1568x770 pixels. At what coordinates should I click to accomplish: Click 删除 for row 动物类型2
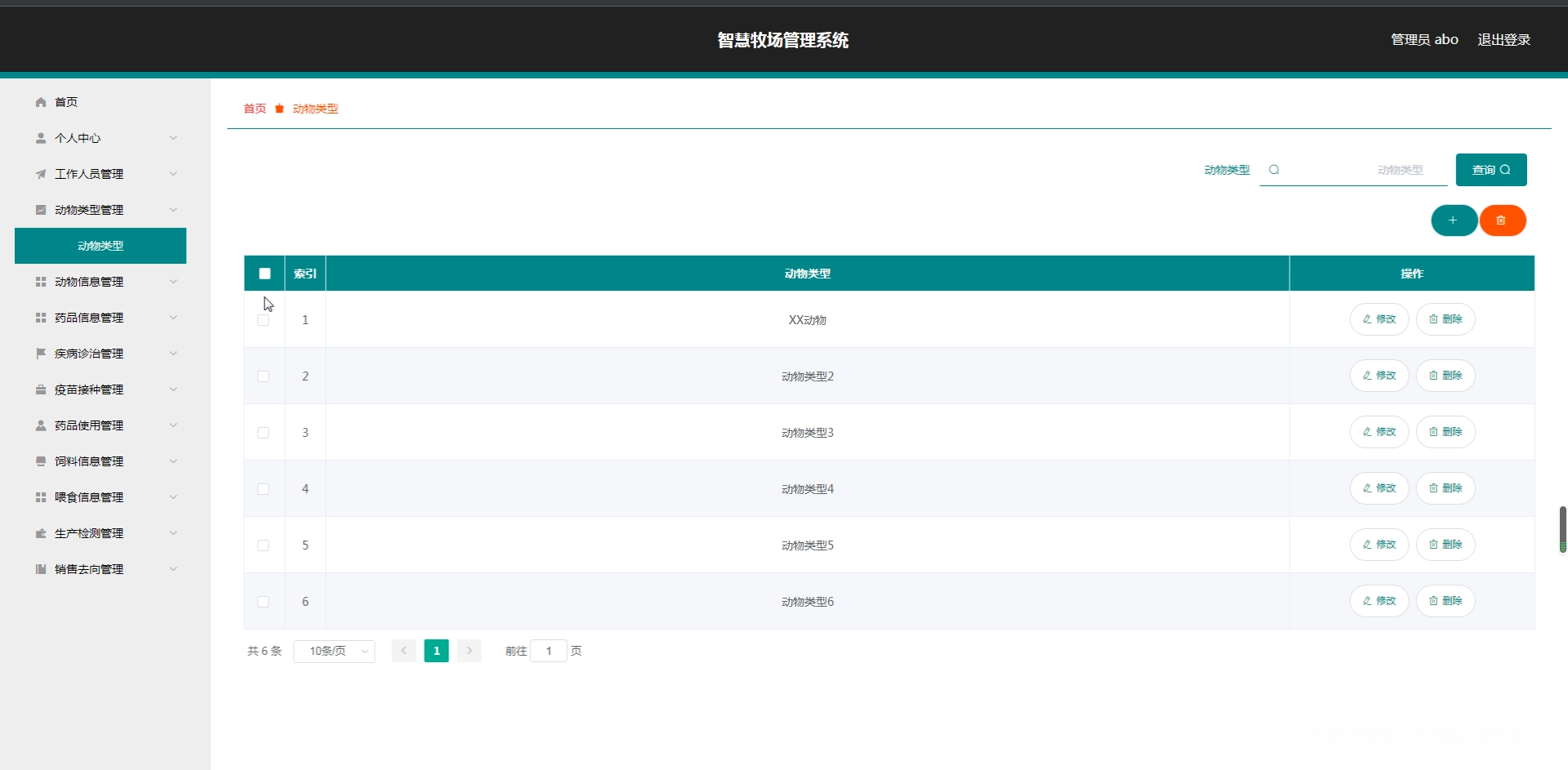1445,376
